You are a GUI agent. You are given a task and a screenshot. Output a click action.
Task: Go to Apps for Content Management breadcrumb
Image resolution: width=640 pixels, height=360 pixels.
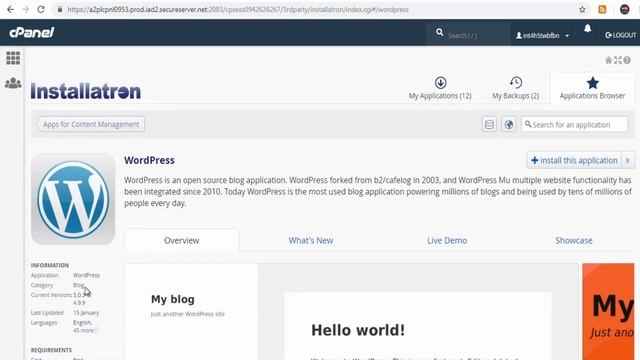tap(91, 124)
